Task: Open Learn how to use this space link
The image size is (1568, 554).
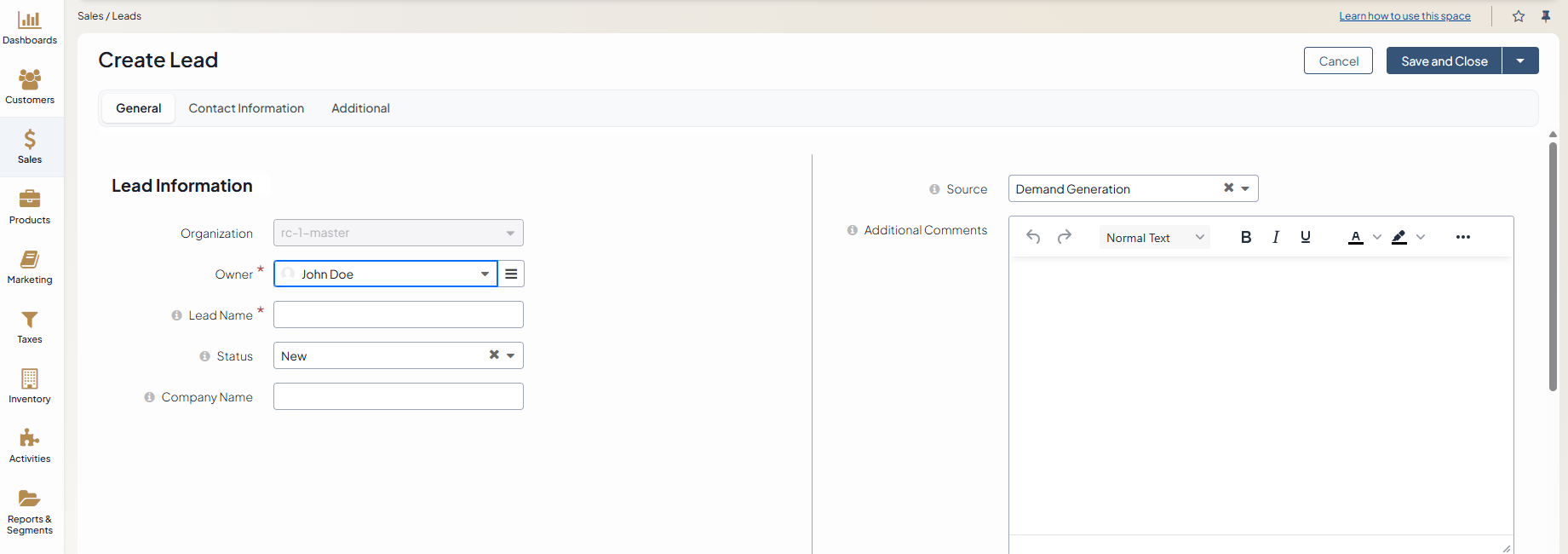Action: coord(1404,16)
